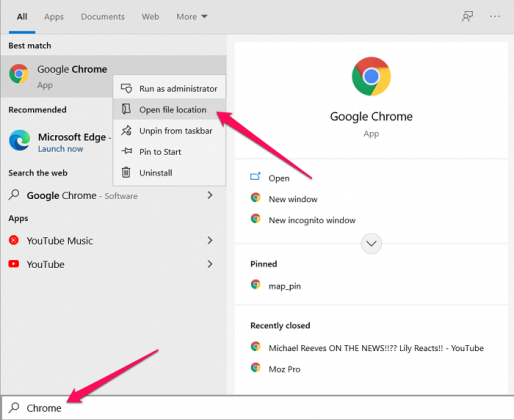Open the recently closed Michael Reeves YouTube page
514x420 pixels.
(x=376, y=348)
